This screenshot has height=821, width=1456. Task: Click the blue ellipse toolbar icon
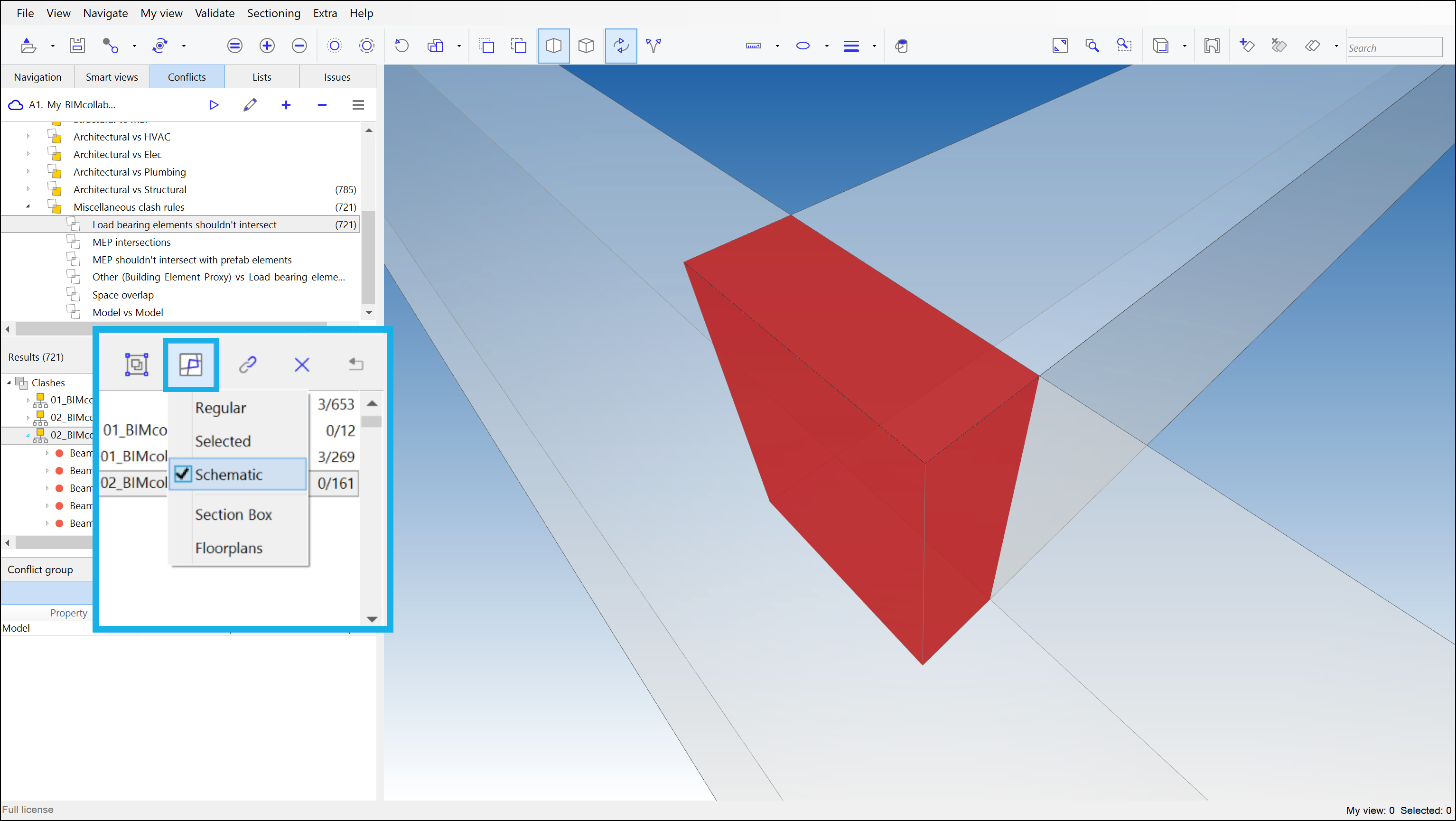803,46
